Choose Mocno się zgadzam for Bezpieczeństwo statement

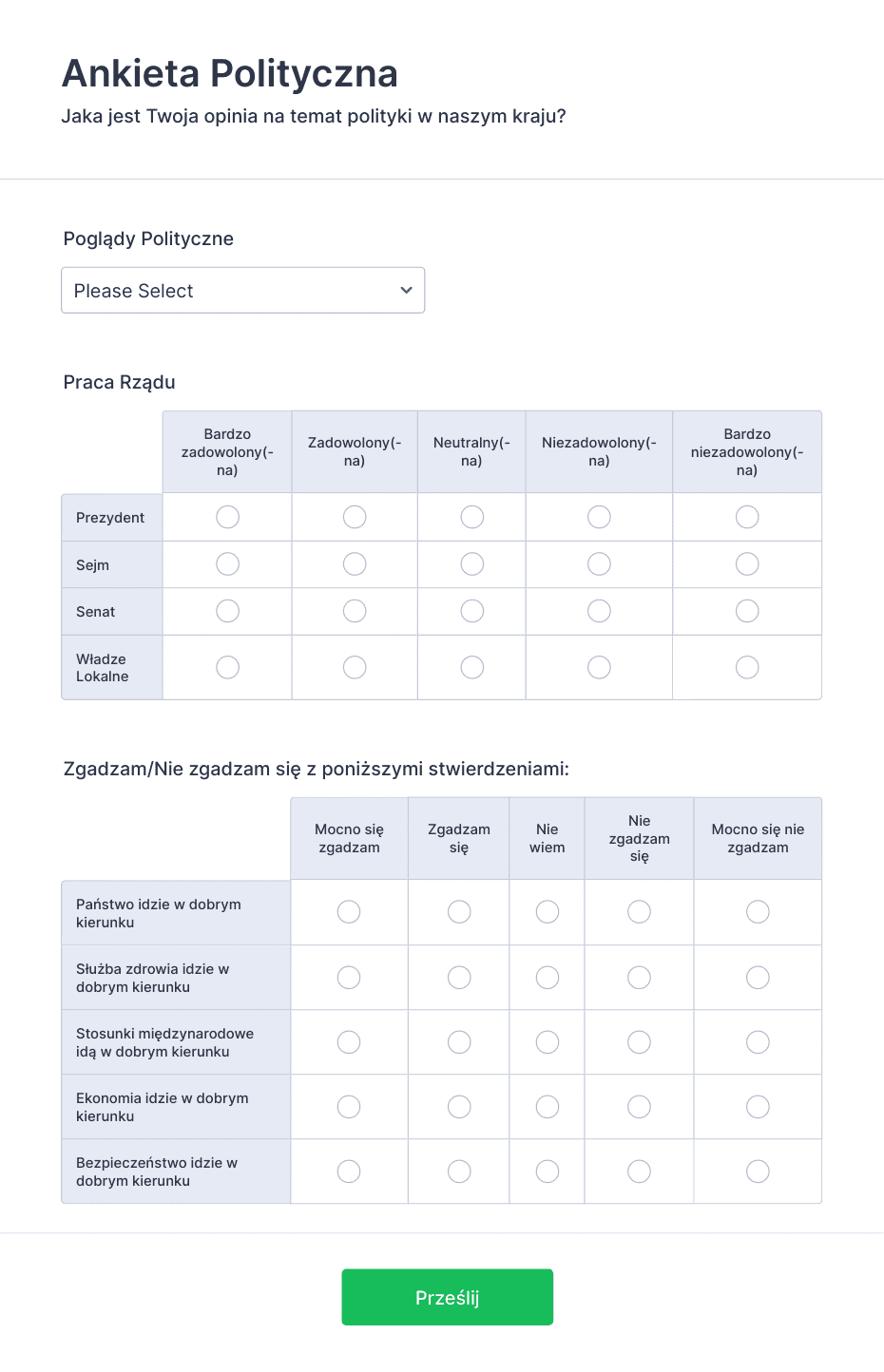coord(349,1172)
